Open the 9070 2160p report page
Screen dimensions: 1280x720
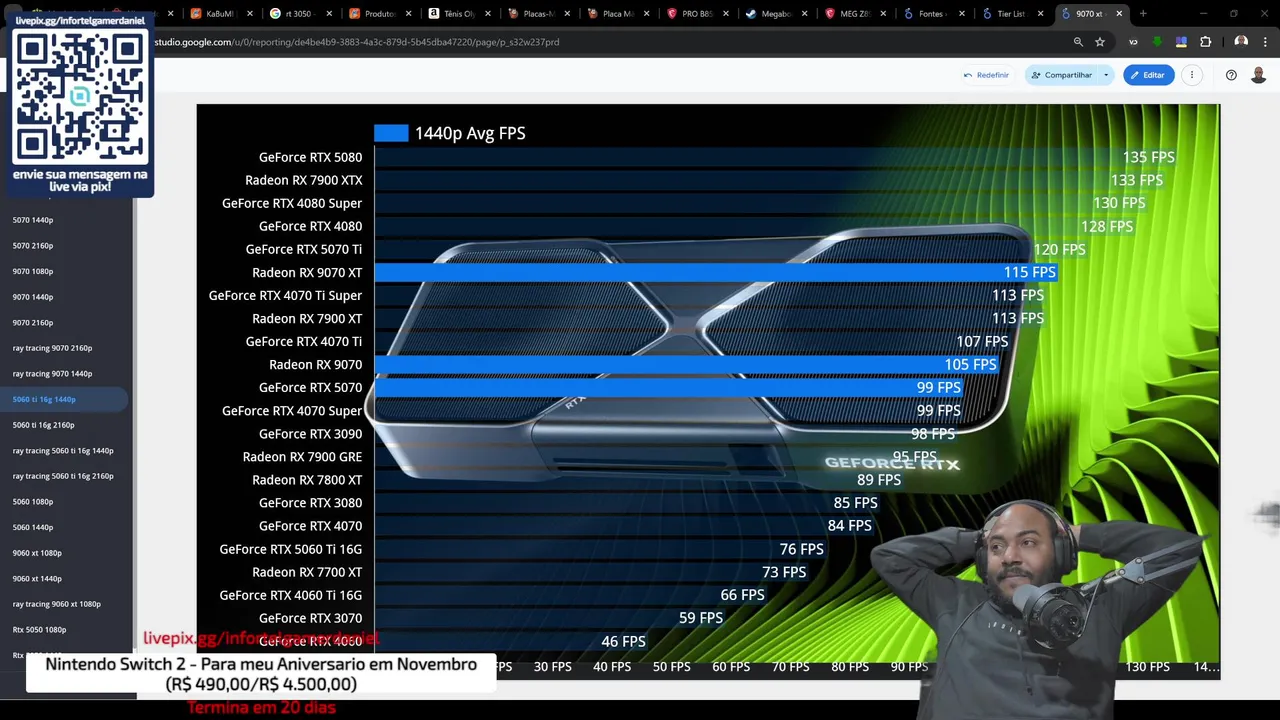pos(33,323)
